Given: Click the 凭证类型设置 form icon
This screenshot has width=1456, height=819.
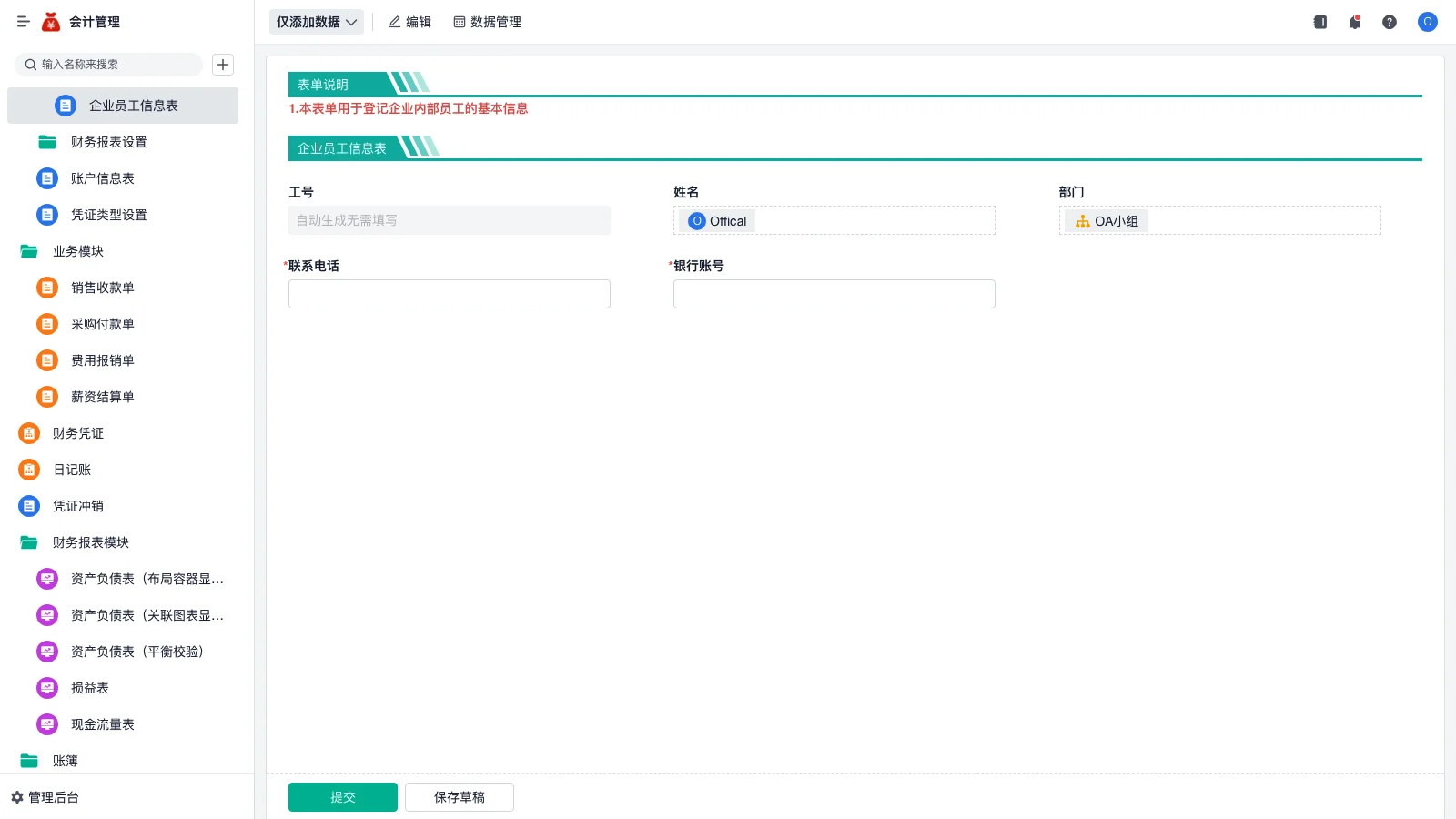Looking at the screenshot, I should pos(47,215).
